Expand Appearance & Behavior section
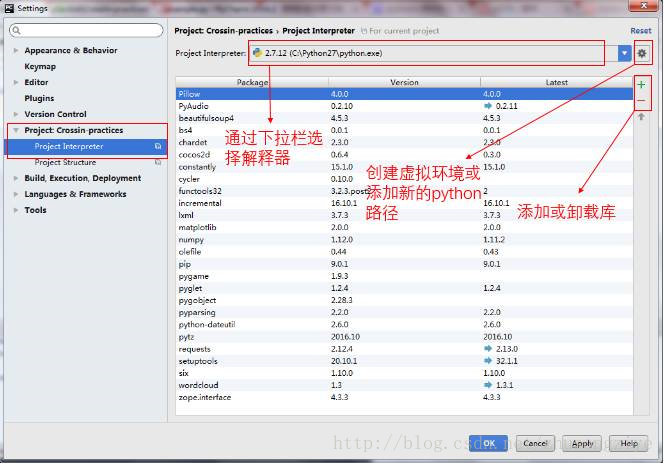This screenshot has height=463, width=664. [x=16, y=50]
